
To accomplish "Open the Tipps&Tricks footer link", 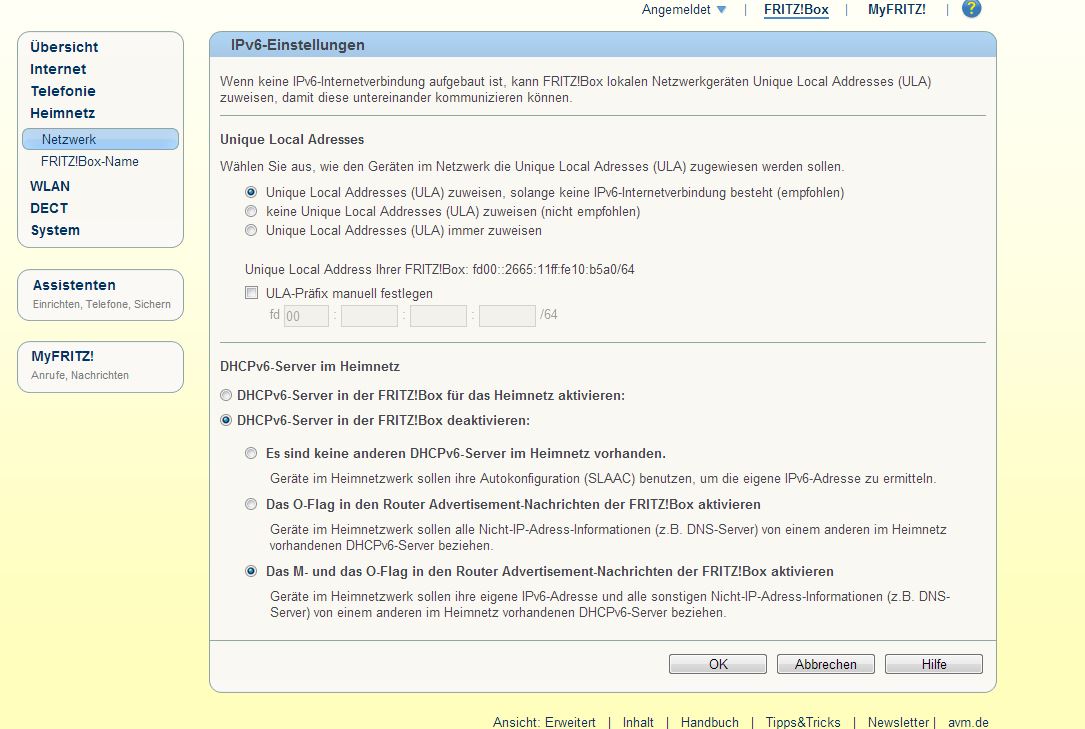I will 803,722.
